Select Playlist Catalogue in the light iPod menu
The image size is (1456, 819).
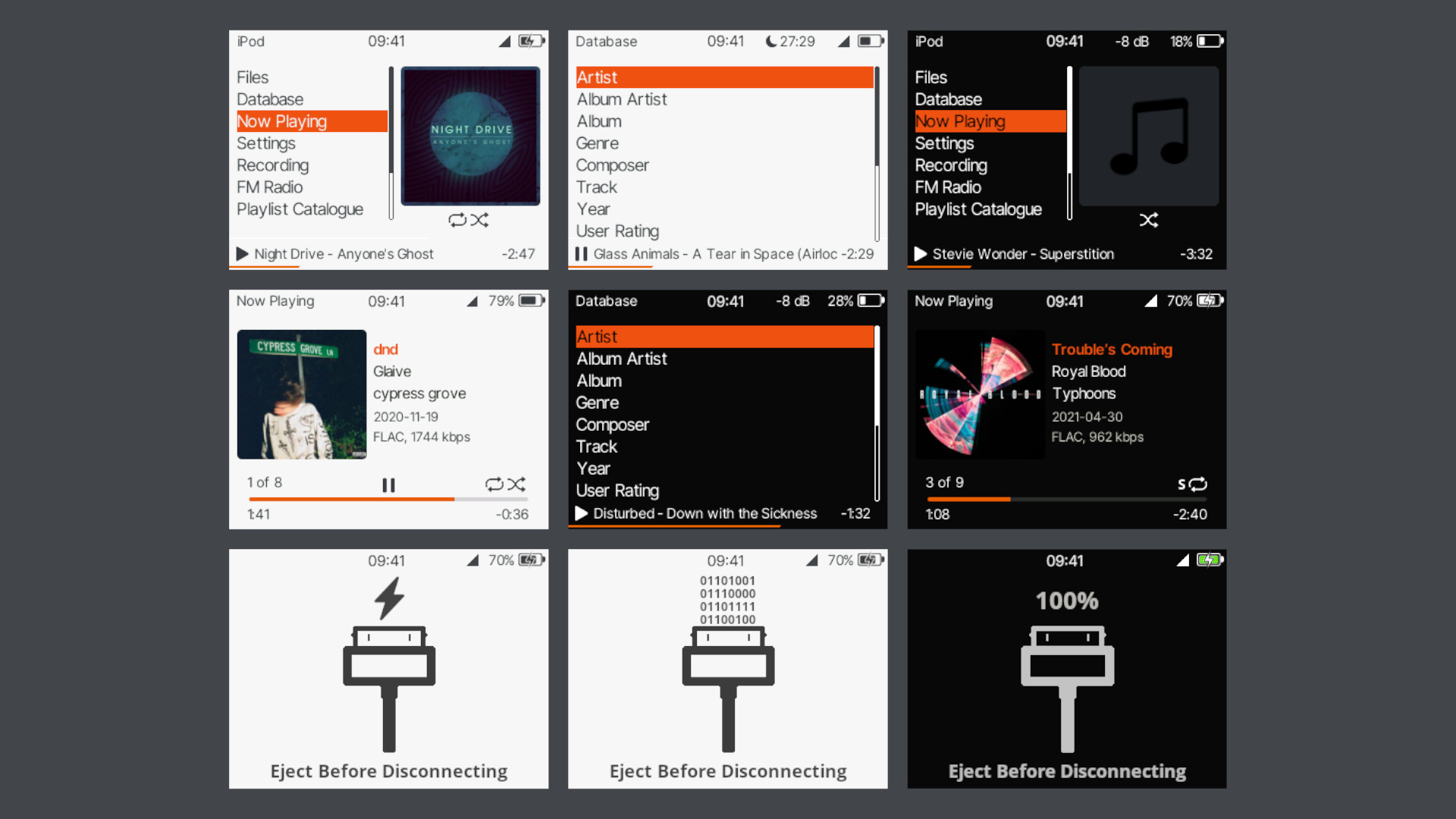tap(300, 209)
